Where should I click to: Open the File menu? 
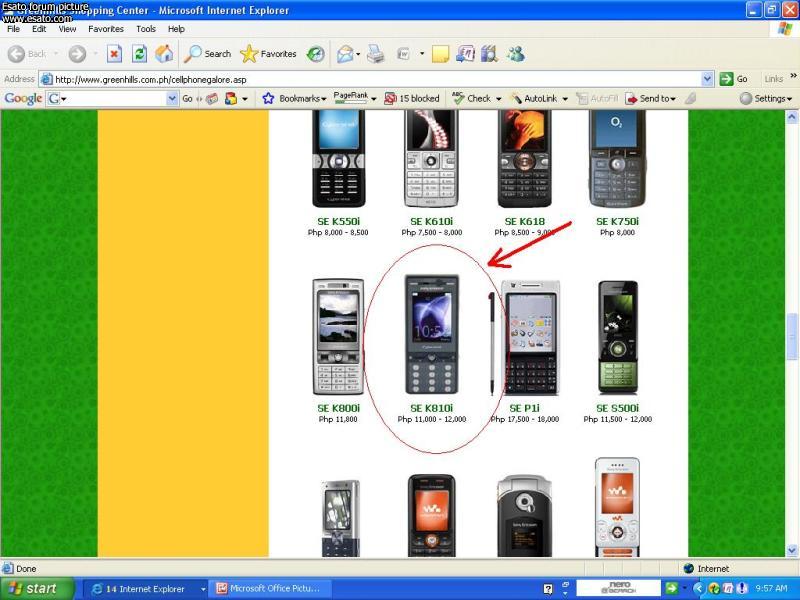(x=13, y=29)
